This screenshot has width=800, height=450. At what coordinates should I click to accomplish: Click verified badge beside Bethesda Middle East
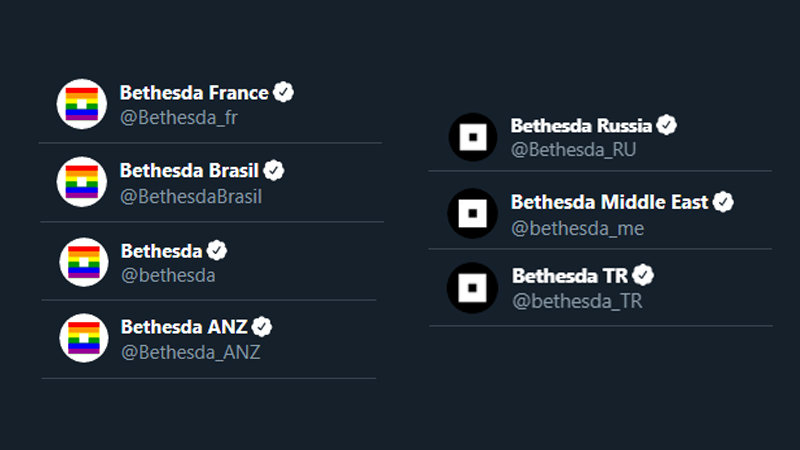(723, 201)
